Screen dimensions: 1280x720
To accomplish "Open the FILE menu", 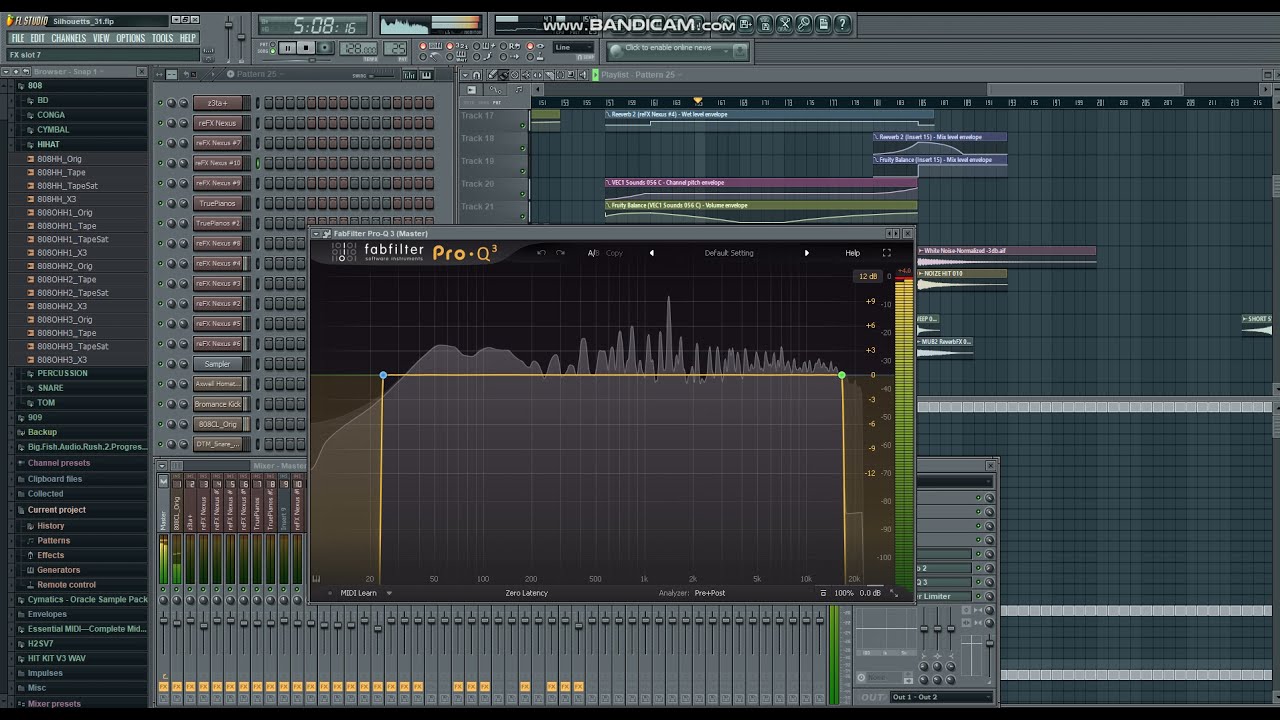I will 17,38.
